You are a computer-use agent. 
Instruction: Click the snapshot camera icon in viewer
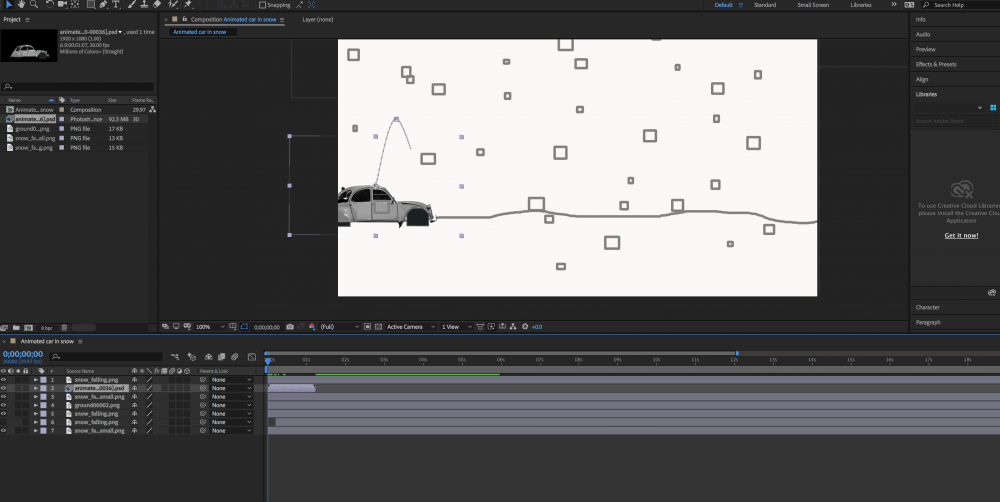(x=290, y=327)
